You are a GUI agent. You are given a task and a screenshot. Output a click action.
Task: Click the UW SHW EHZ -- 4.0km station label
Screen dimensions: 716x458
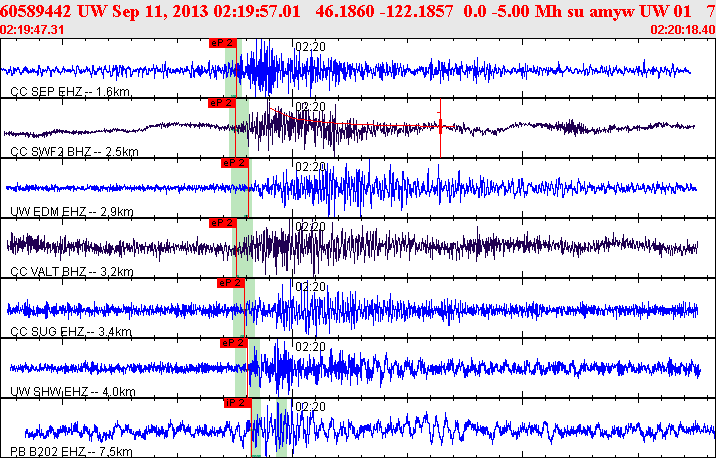(73, 391)
